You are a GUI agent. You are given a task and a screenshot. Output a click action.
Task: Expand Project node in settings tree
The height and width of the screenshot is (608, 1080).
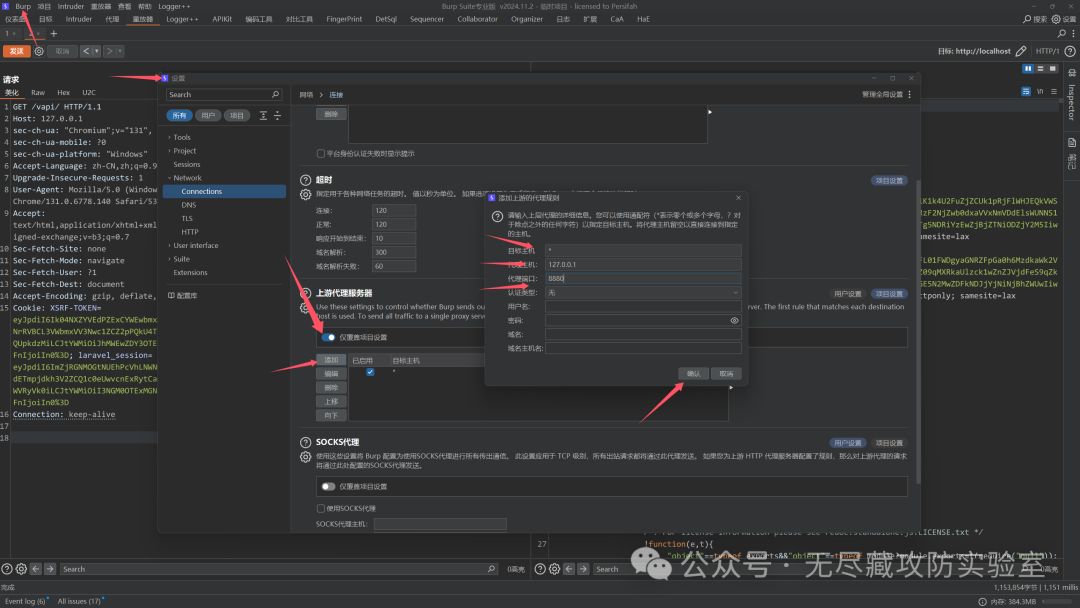(x=169, y=151)
